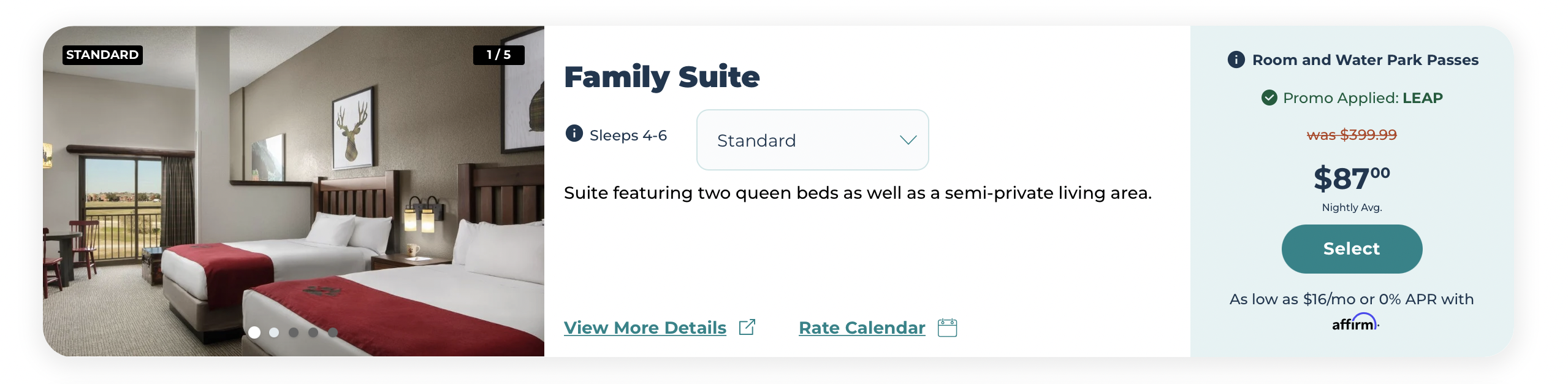The image size is (1568, 384).
Task: Click the external link icon after View More Details
Action: [x=747, y=327]
